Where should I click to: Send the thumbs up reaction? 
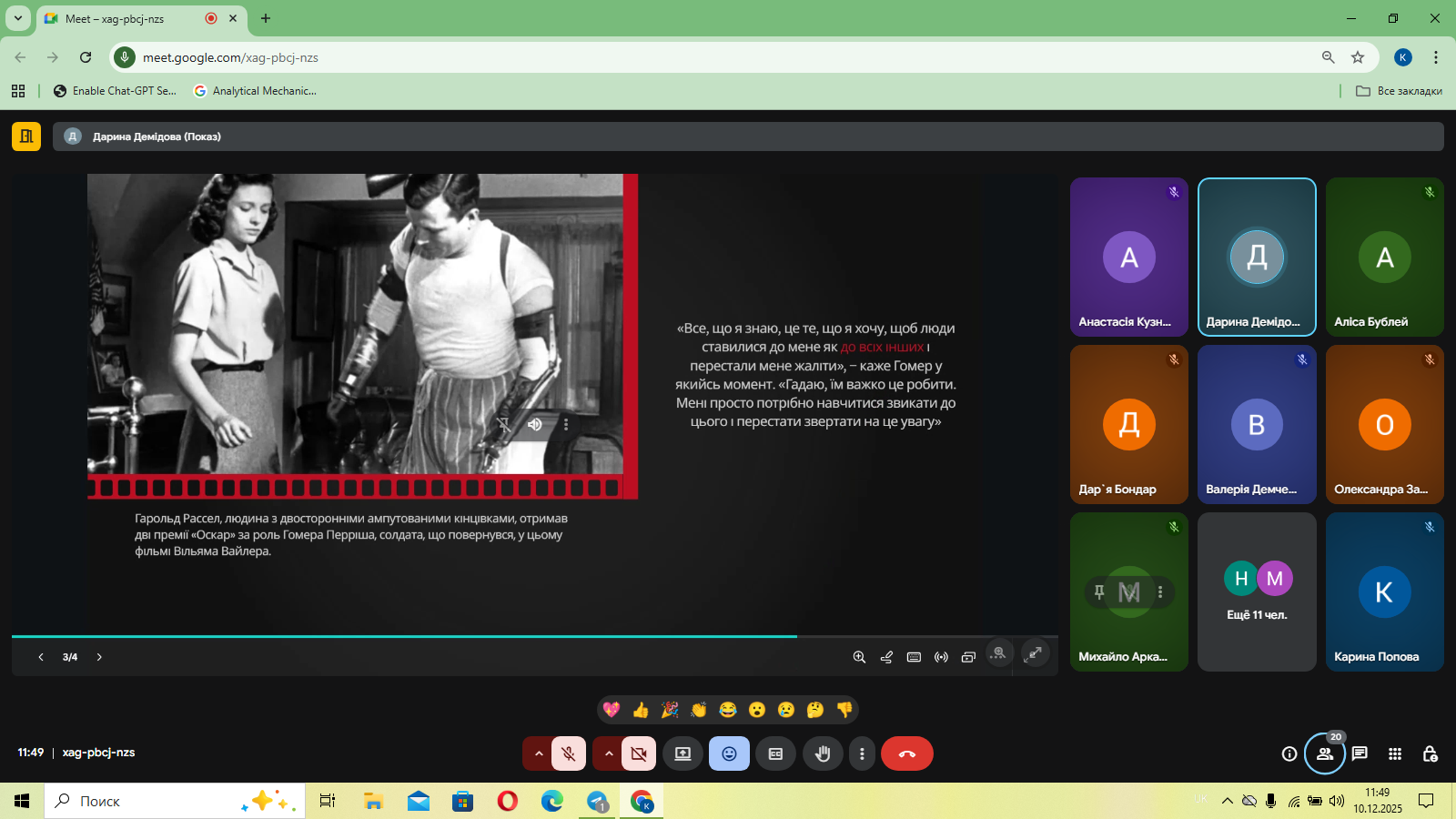pos(641,710)
